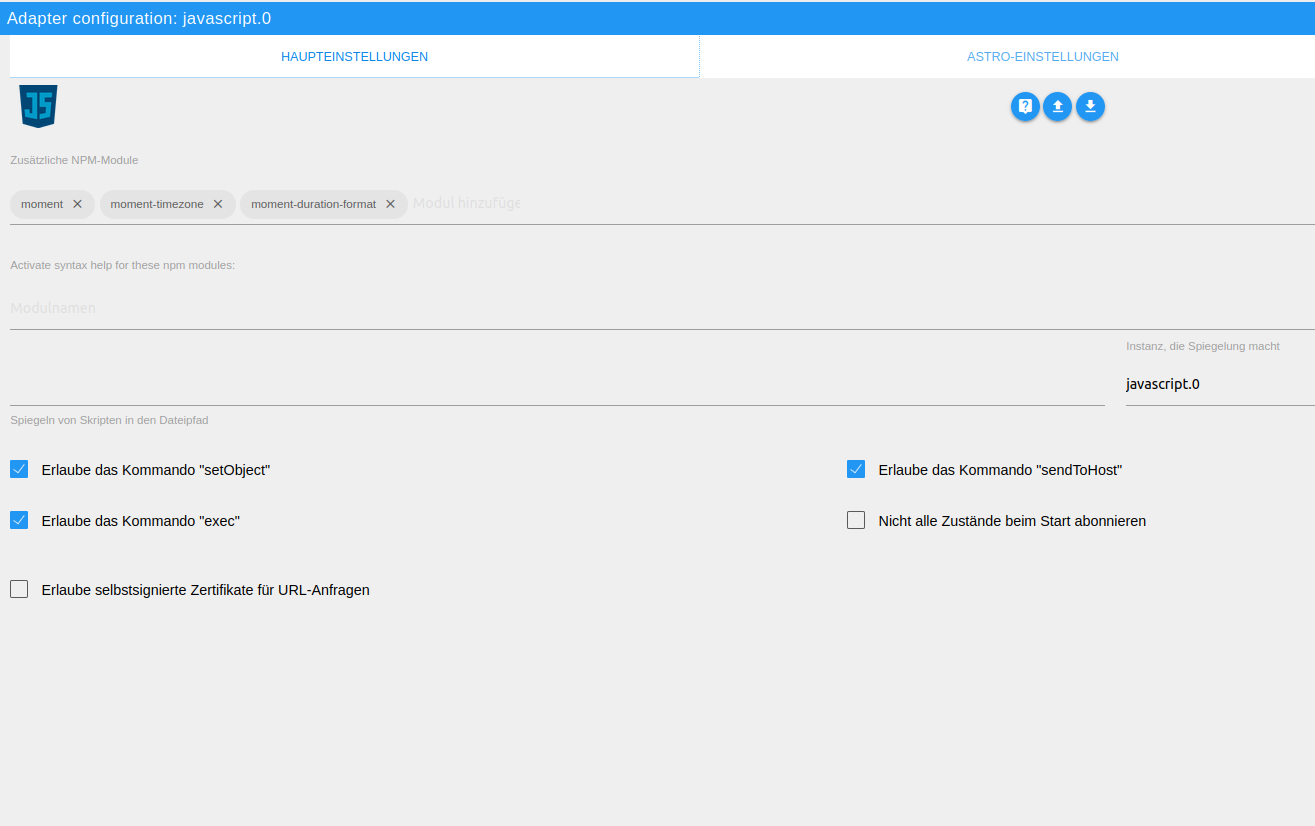Click the label Erlaube das Kommando "setObject"
The width and height of the screenshot is (1315, 826).
pos(156,470)
